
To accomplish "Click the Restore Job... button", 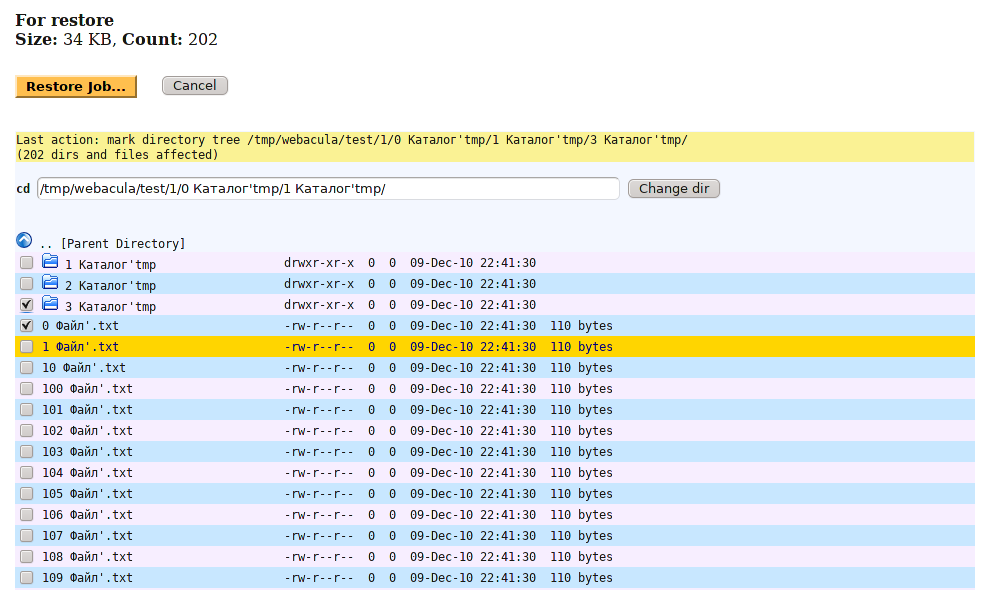I will coord(75,86).
